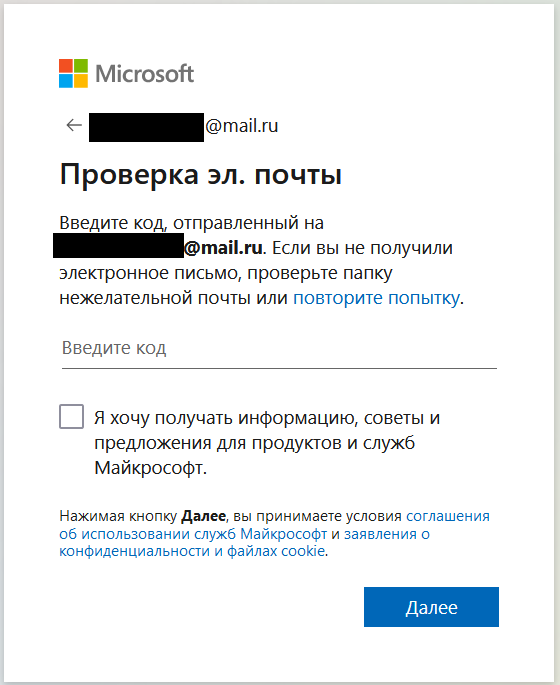The height and width of the screenshot is (685, 560).
Task: Click the red square of Microsoft logo
Action: click(66, 66)
